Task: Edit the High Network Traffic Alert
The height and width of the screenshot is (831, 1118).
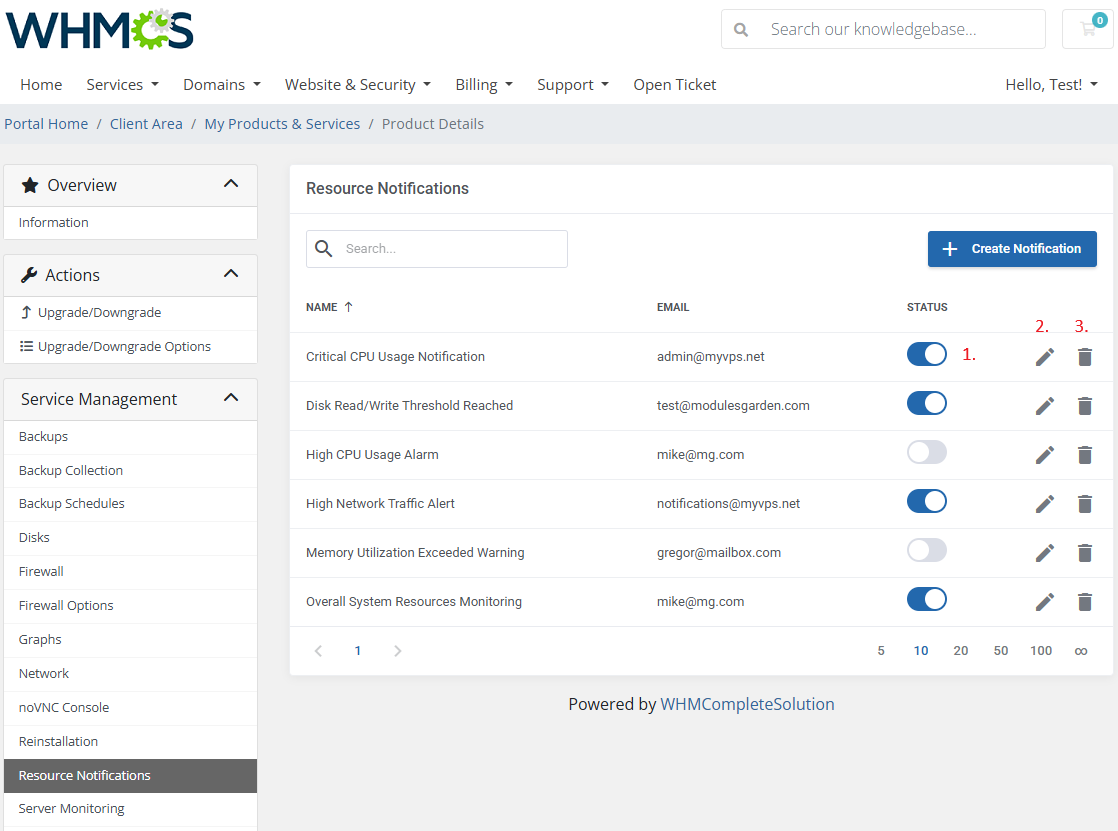Action: tap(1045, 504)
